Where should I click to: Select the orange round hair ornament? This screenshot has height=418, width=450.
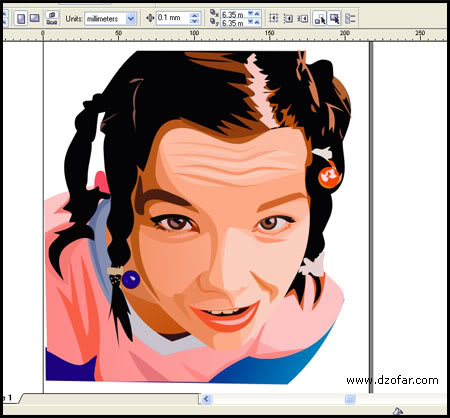[x=330, y=176]
